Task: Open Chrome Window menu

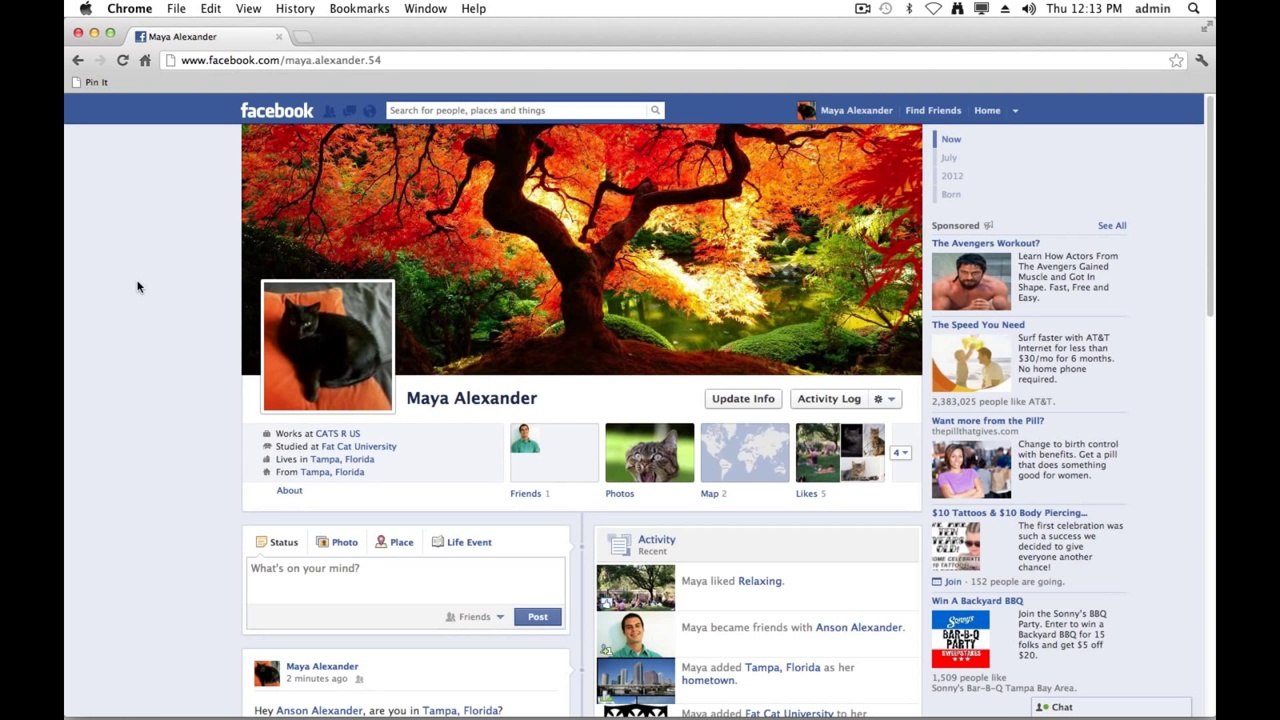Action: (425, 8)
